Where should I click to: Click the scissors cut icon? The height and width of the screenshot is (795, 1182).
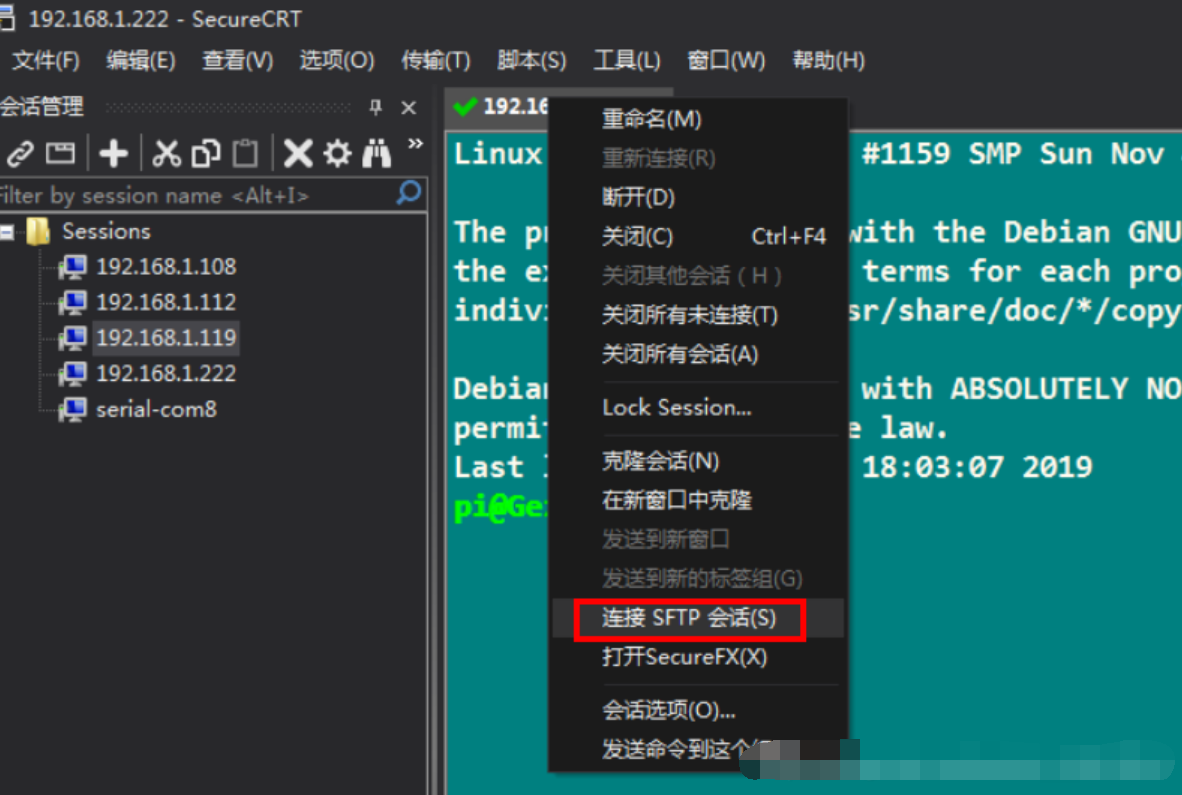point(167,154)
